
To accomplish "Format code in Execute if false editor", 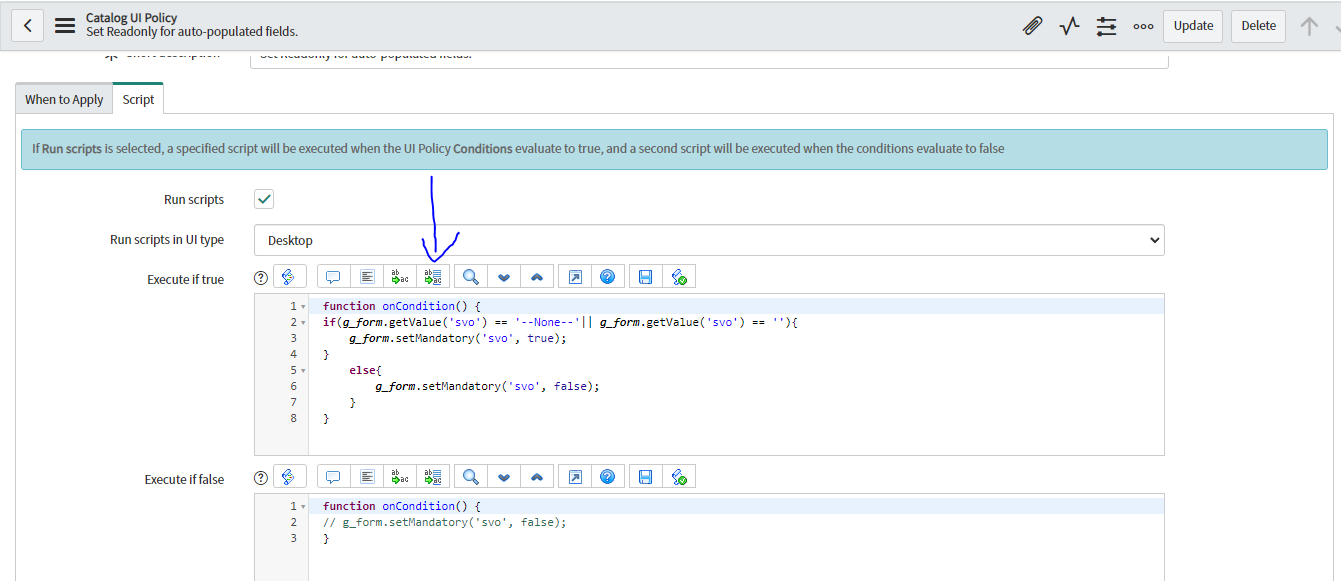I will coord(367,477).
